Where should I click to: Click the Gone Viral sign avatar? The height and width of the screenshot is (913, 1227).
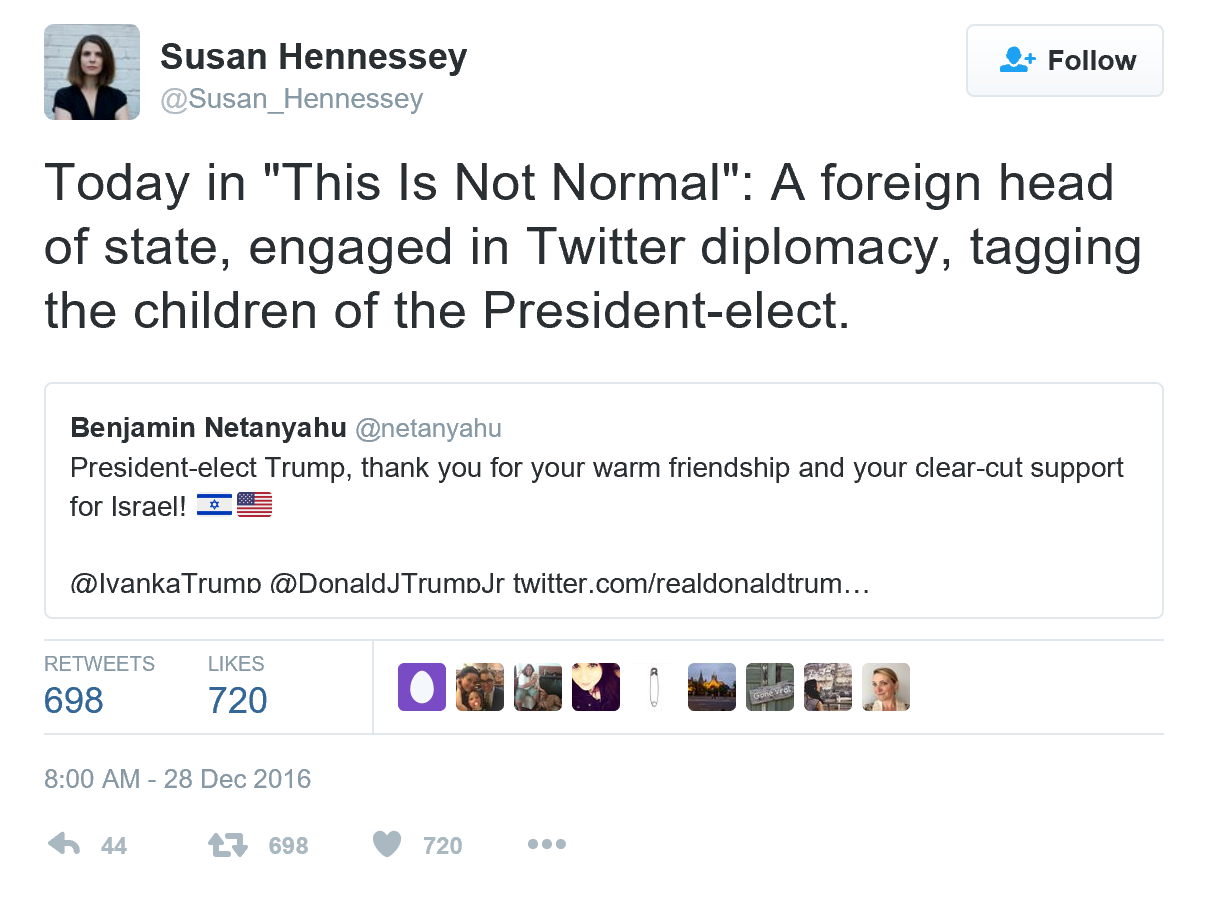pos(770,687)
